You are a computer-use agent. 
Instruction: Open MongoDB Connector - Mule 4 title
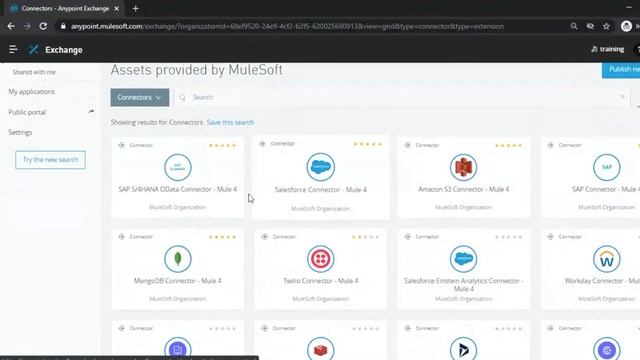178,280
